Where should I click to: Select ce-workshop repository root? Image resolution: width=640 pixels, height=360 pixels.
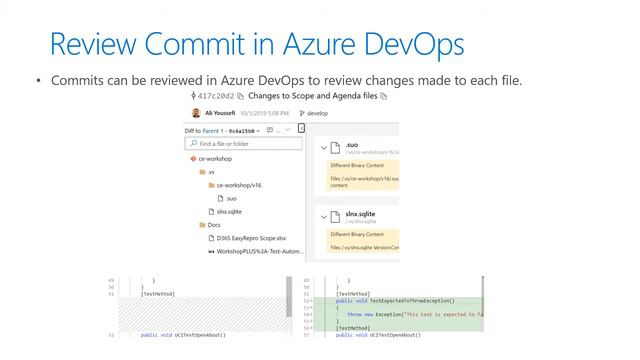click(x=215, y=159)
